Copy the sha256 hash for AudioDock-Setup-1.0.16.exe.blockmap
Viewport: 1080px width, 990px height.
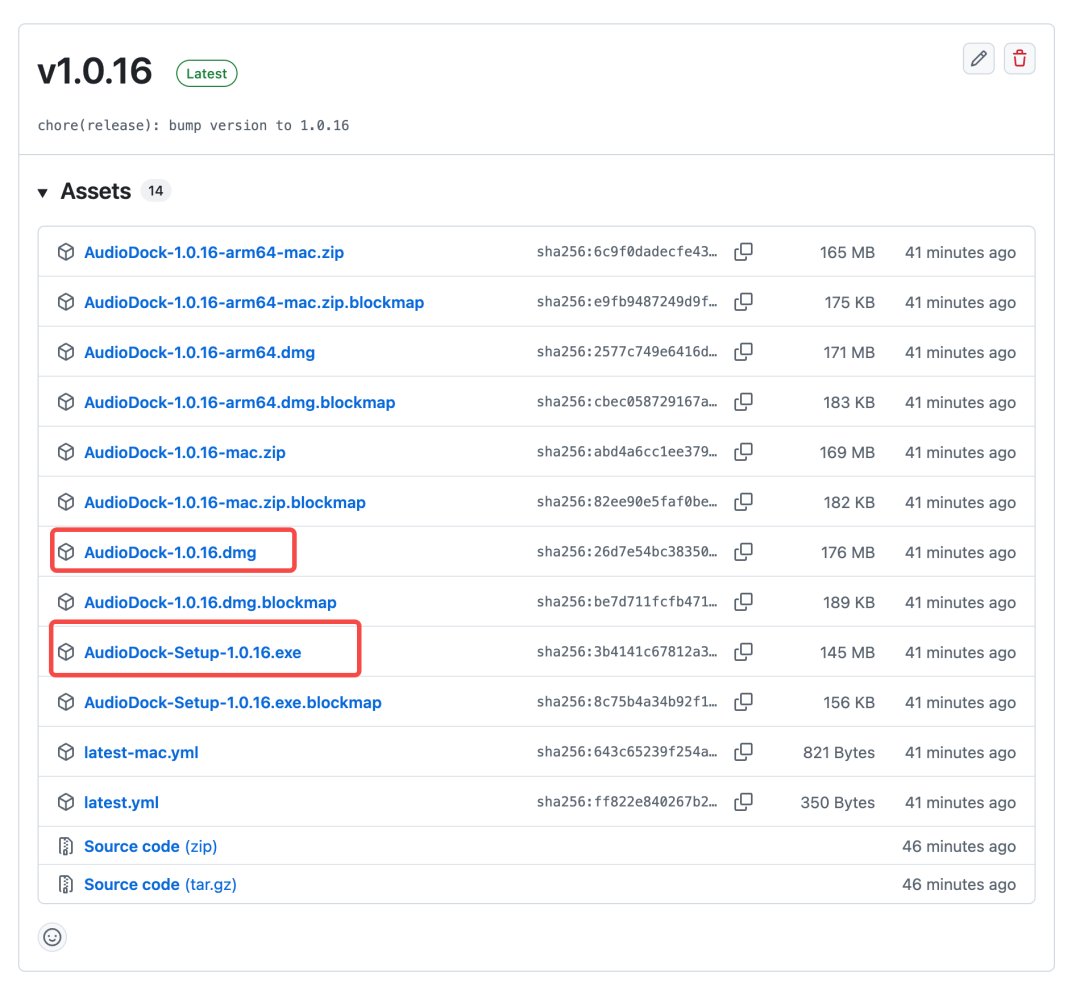743,701
